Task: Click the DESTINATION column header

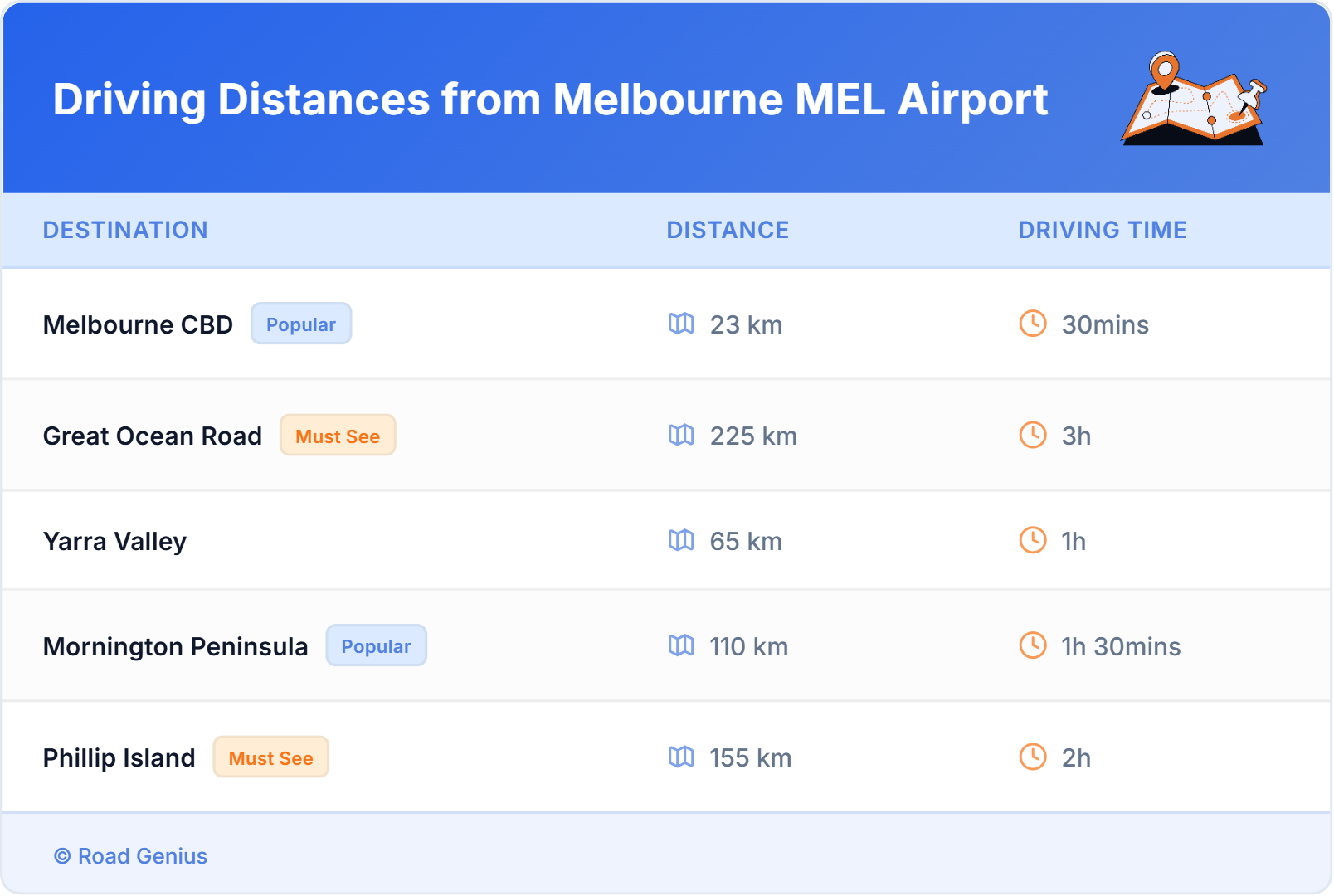Action: (x=125, y=230)
